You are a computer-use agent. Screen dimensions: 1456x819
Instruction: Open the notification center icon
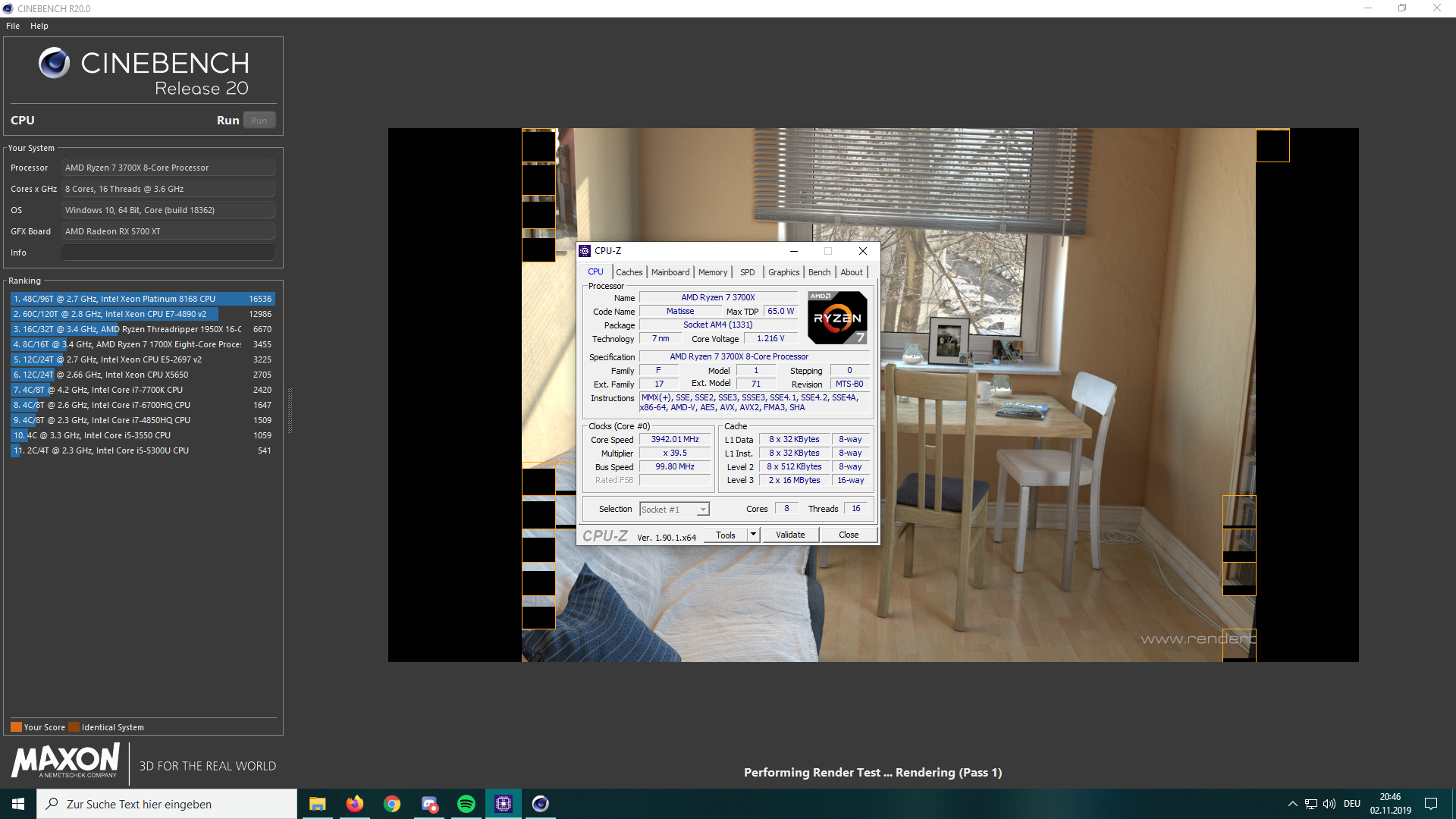pos(1431,804)
